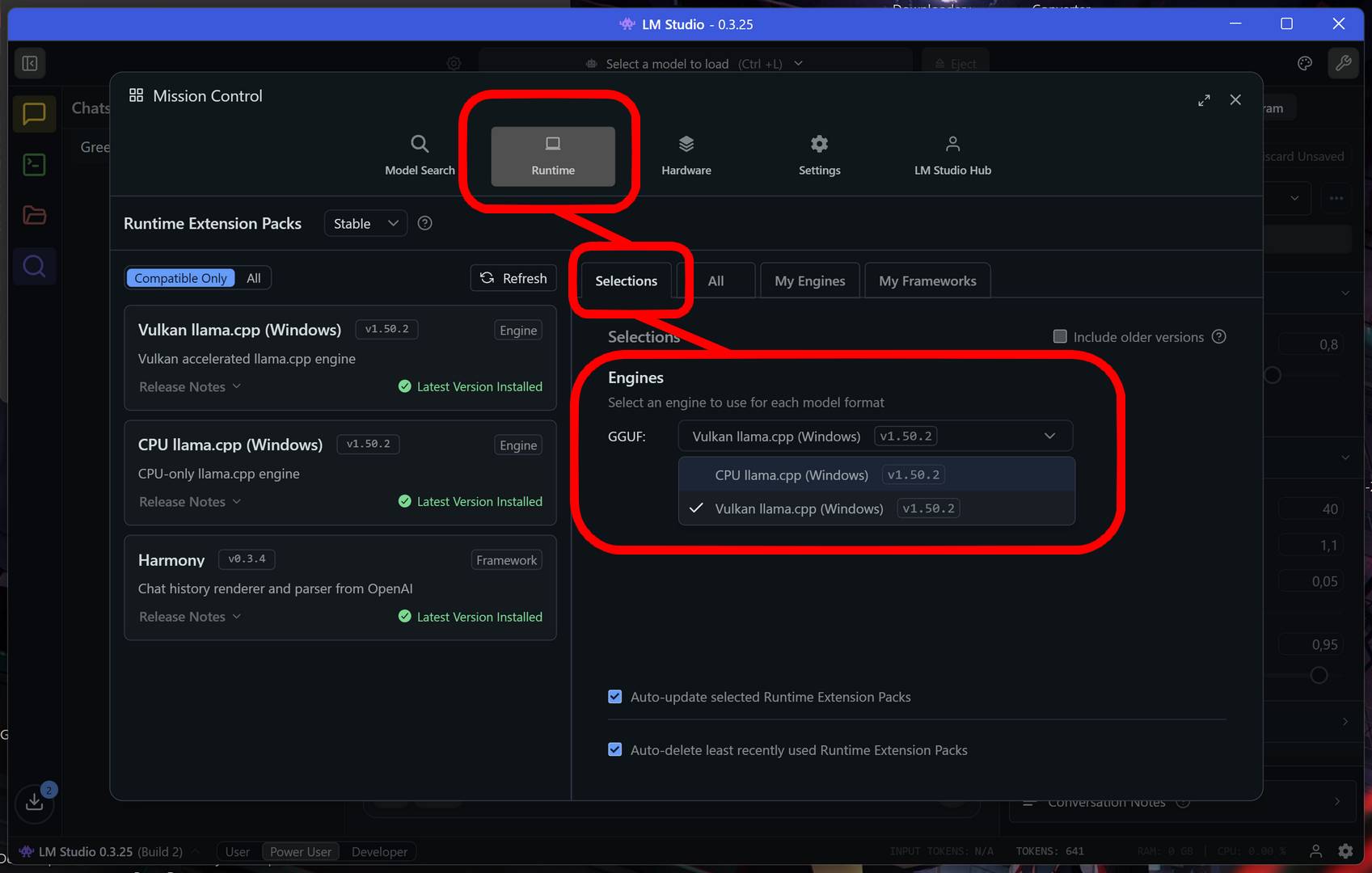Click the wrench settings icon top right
1372x873 pixels.
(x=1343, y=63)
